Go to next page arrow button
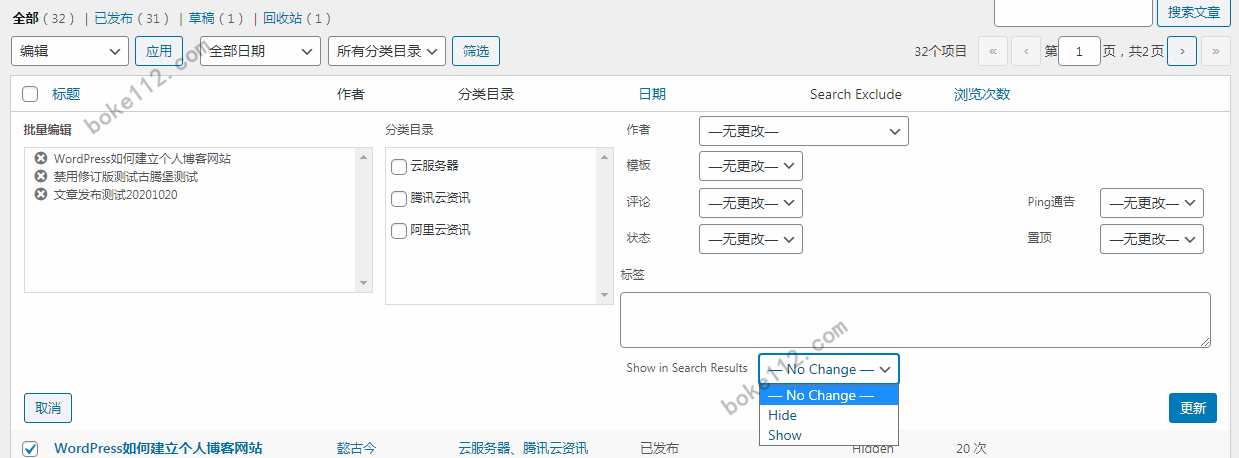The image size is (1239, 458). 1182,51
